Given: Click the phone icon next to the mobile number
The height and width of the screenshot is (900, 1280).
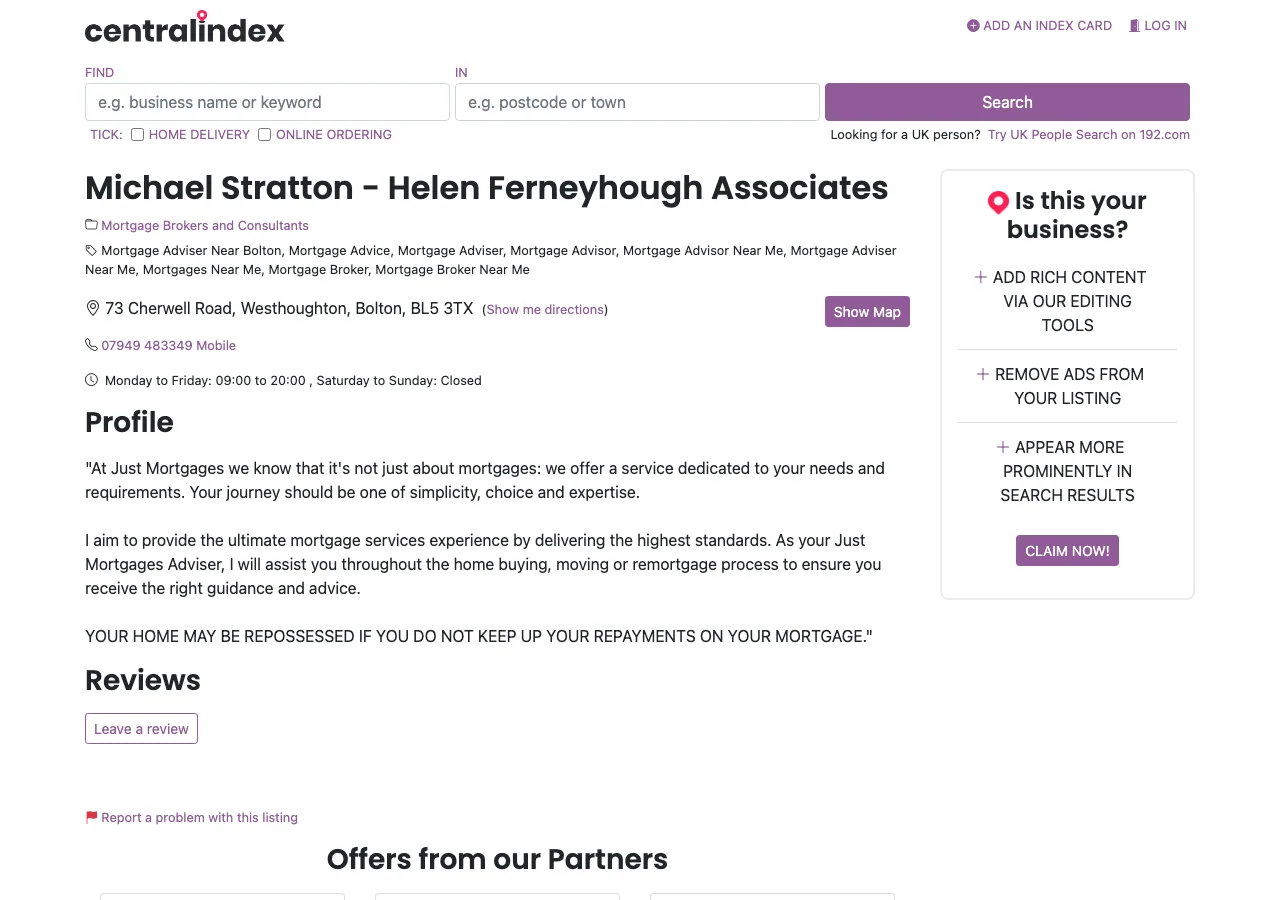Looking at the screenshot, I should pyautogui.click(x=91, y=344).
